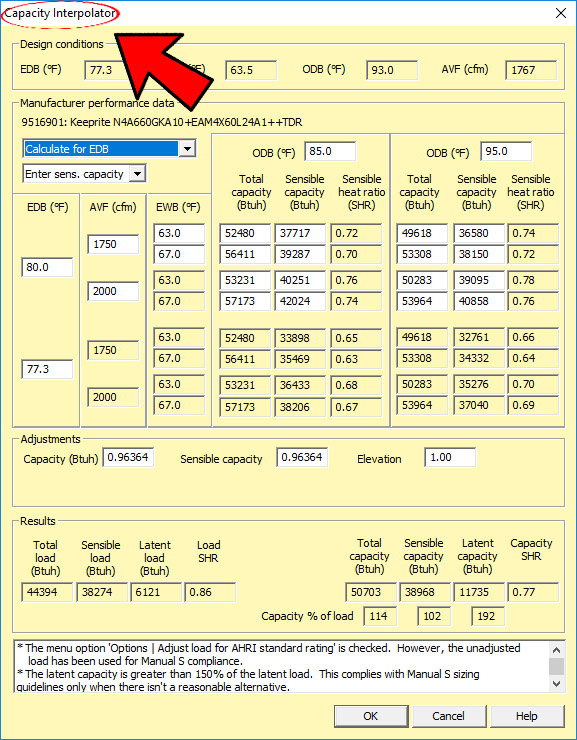Expand the 'Enter sens. capacity' dropdown
The image size is (577, 740).
coord(137,174)
